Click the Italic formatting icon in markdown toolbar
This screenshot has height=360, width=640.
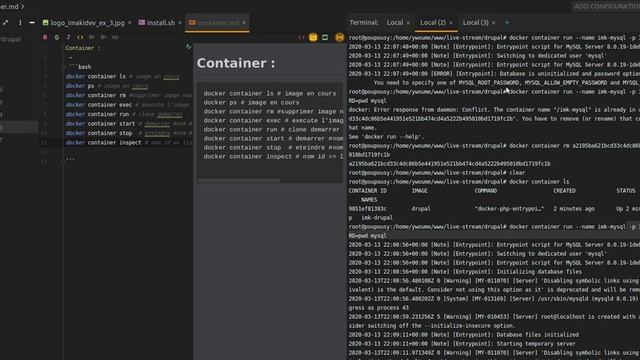(x=68, y=37)
